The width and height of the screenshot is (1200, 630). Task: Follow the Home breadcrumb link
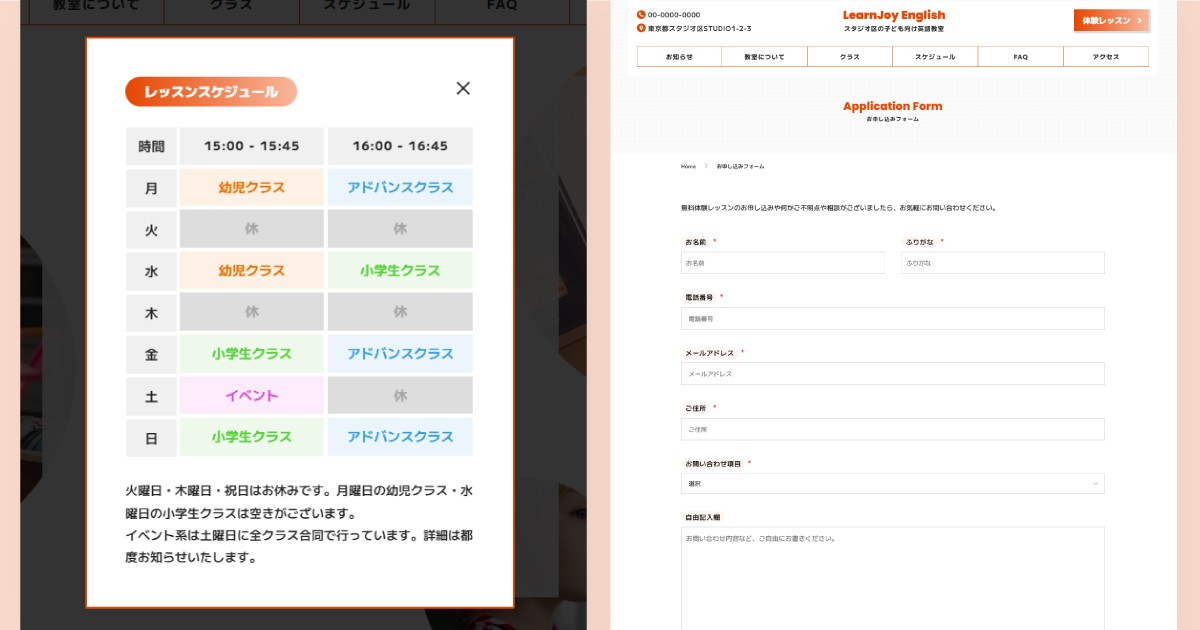[688, 167]
